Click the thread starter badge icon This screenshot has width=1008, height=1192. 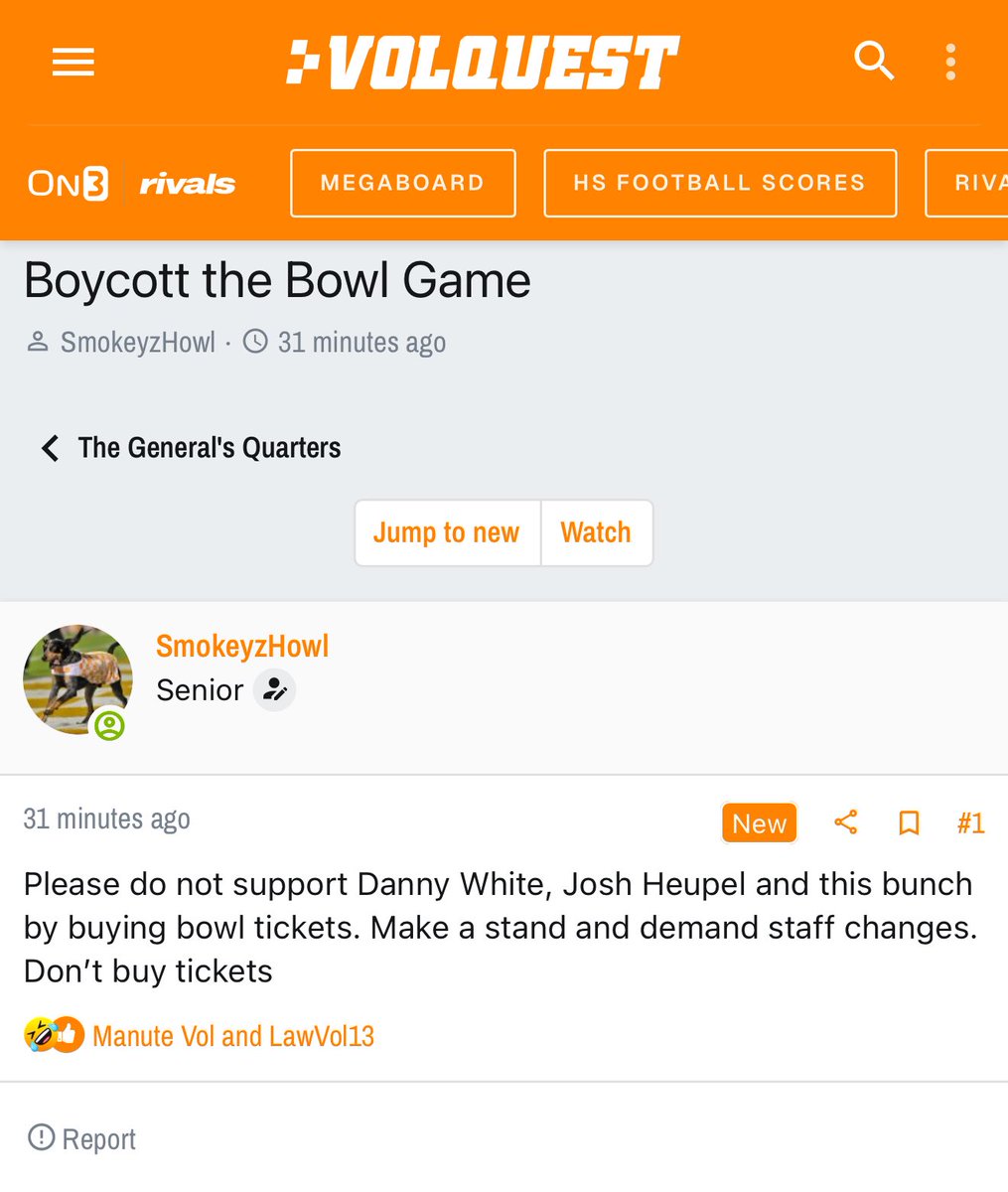tap(274, 690)
